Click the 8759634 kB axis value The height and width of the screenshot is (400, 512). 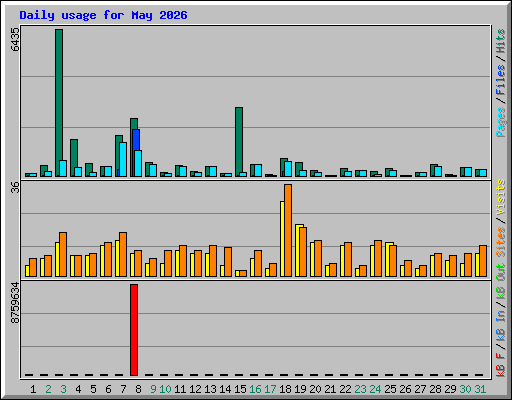[15, 303]
